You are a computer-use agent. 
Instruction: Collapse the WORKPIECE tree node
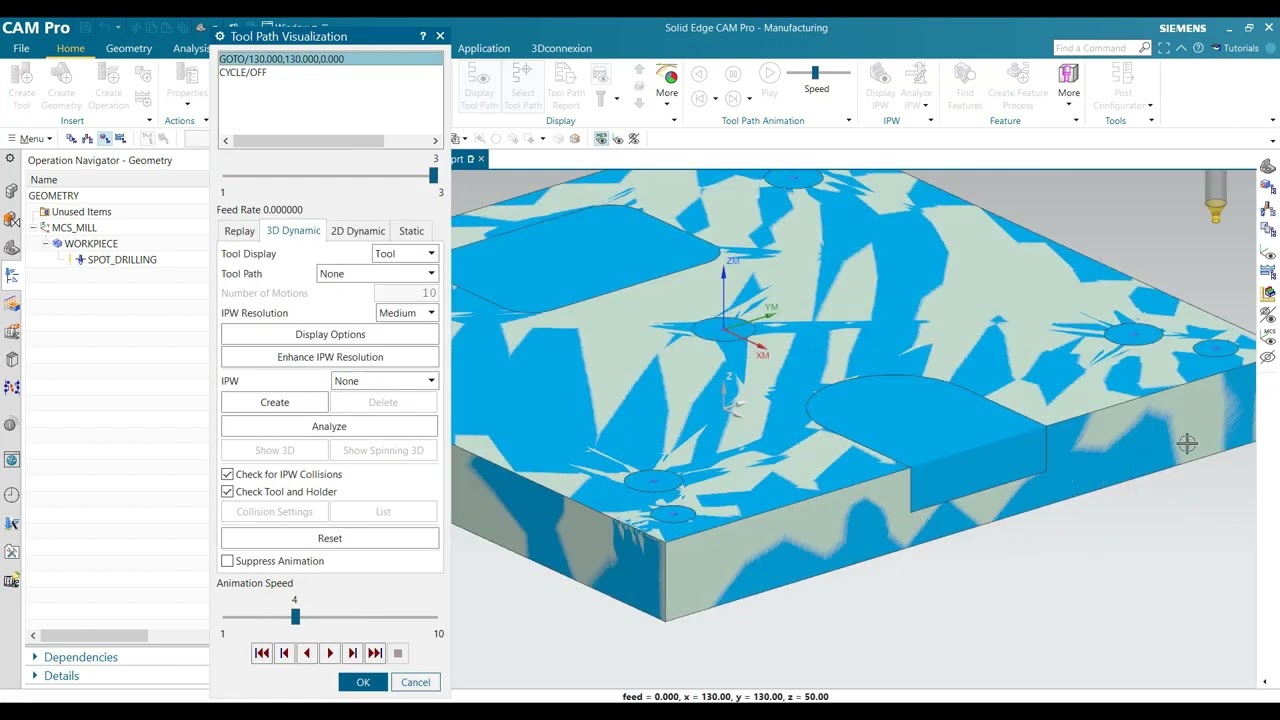[x=46, y=244]
